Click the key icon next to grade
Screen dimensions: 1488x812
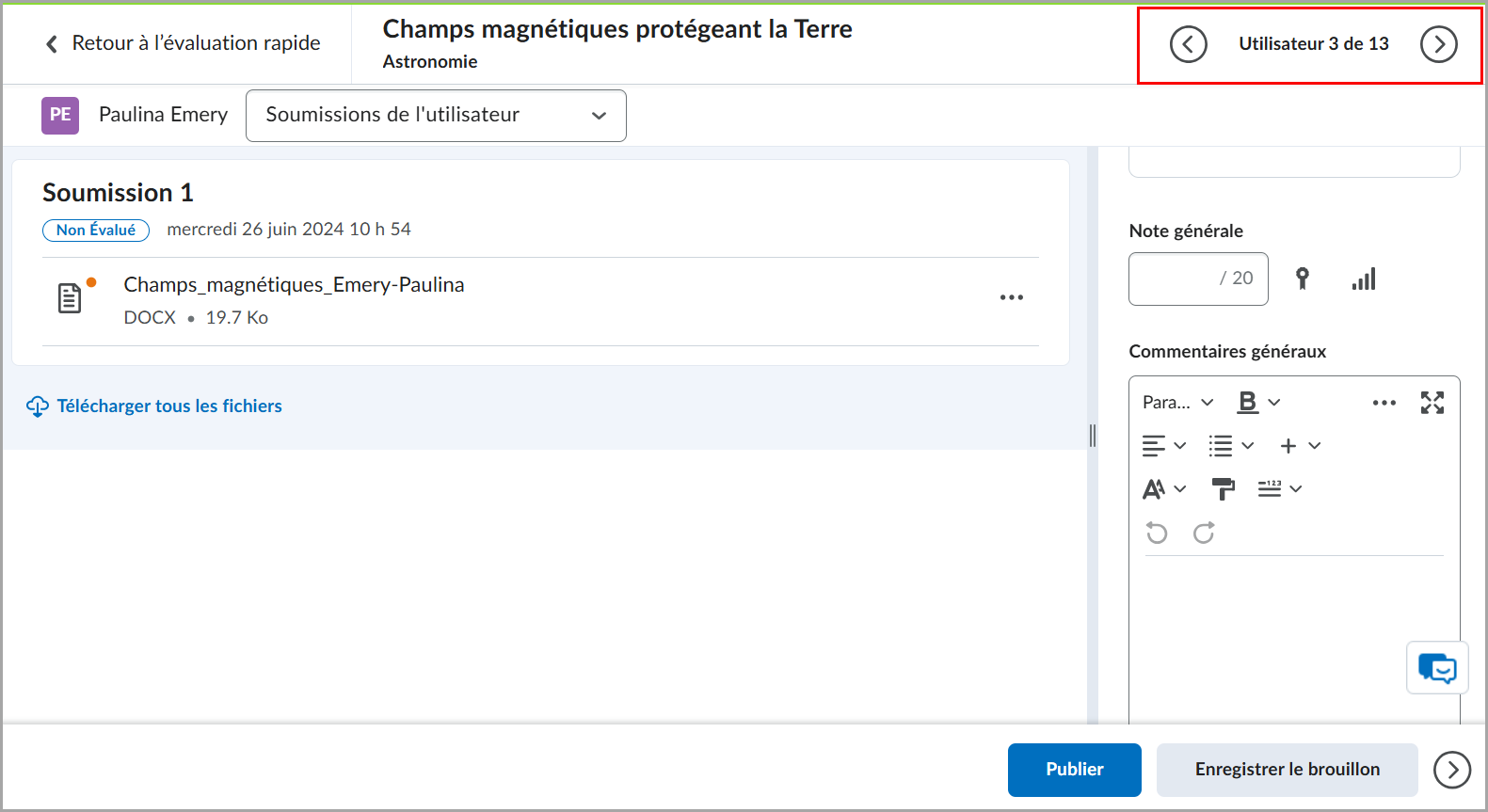(1302, 279)
